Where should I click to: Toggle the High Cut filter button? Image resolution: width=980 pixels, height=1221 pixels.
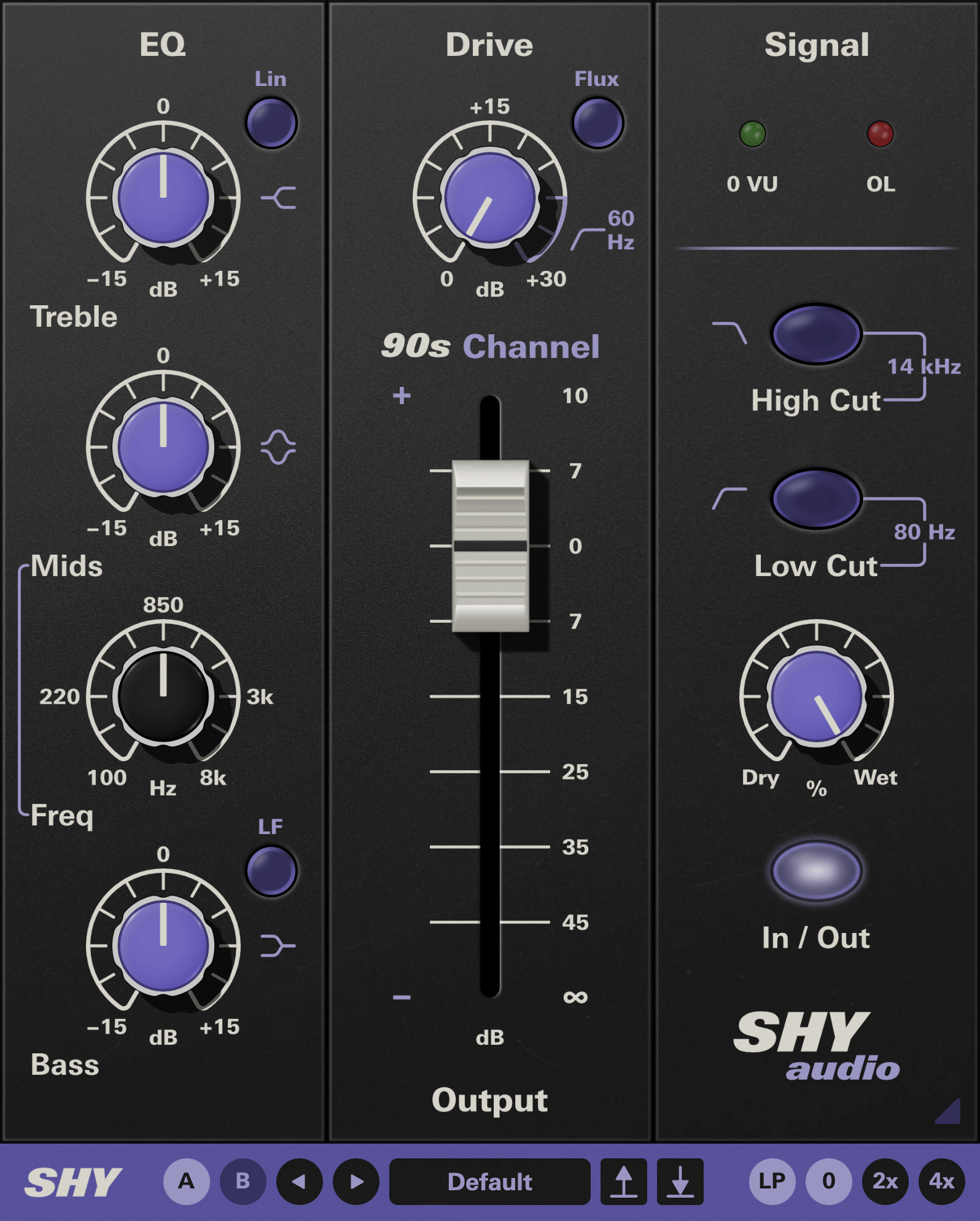[816, 334]
